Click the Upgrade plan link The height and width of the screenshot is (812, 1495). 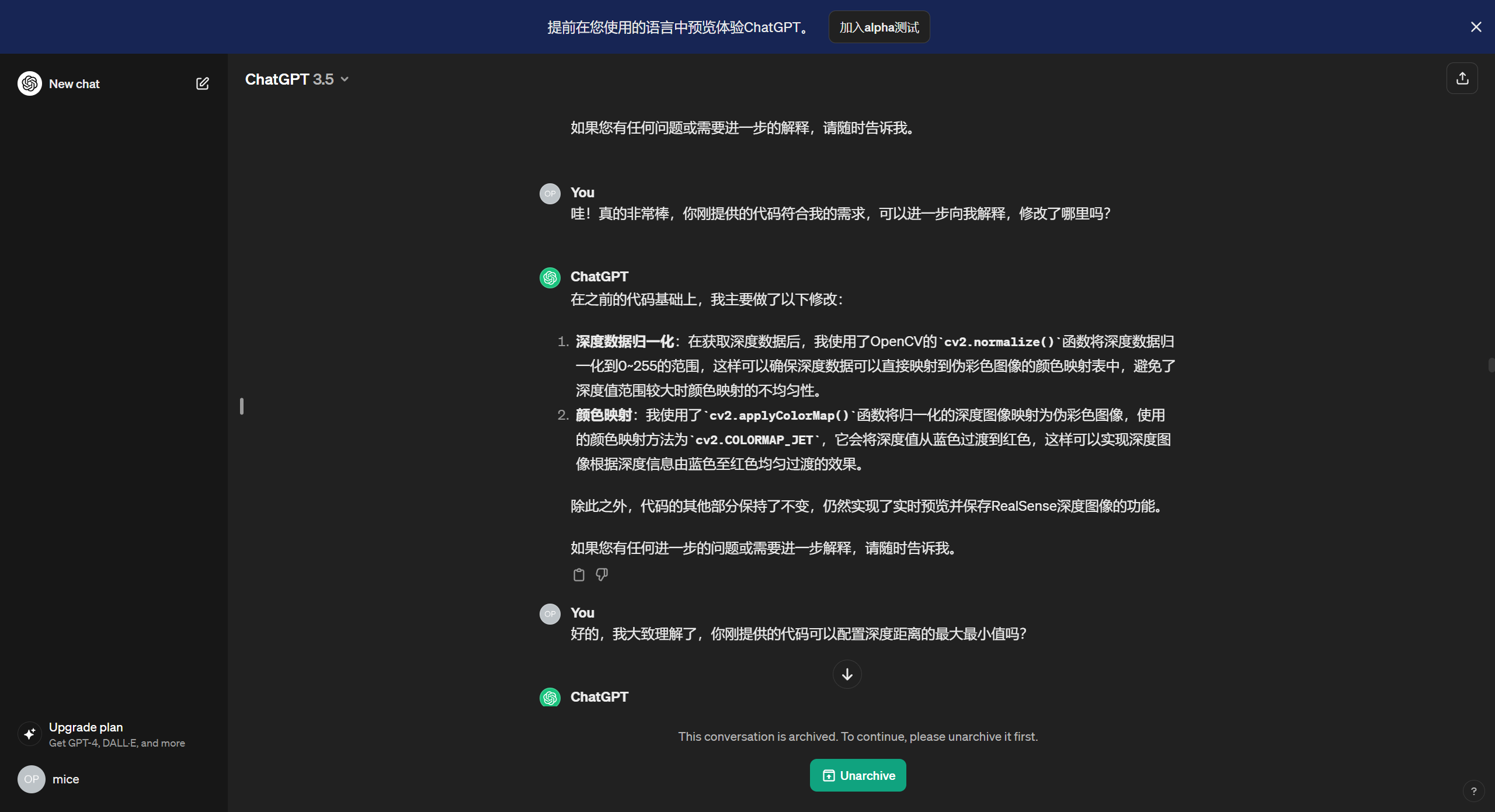click(86, 727)
